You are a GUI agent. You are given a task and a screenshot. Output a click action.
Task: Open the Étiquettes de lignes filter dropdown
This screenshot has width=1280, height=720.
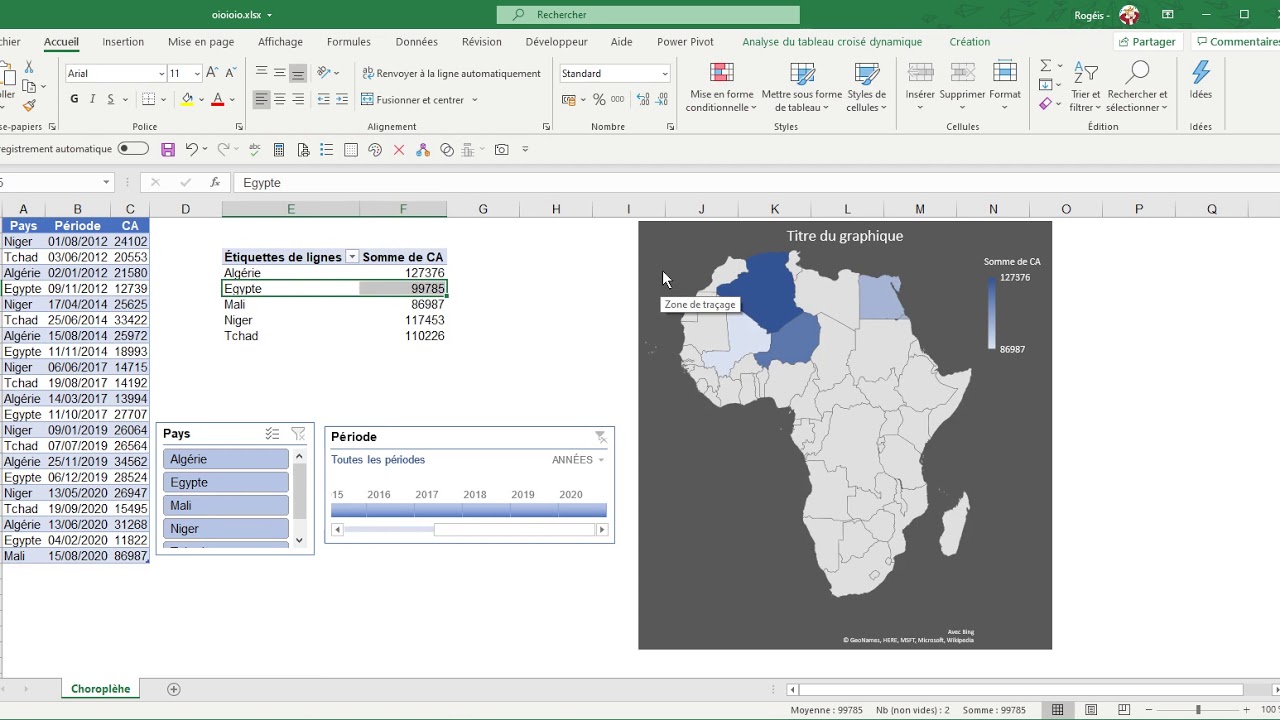(x=352, y=257)
